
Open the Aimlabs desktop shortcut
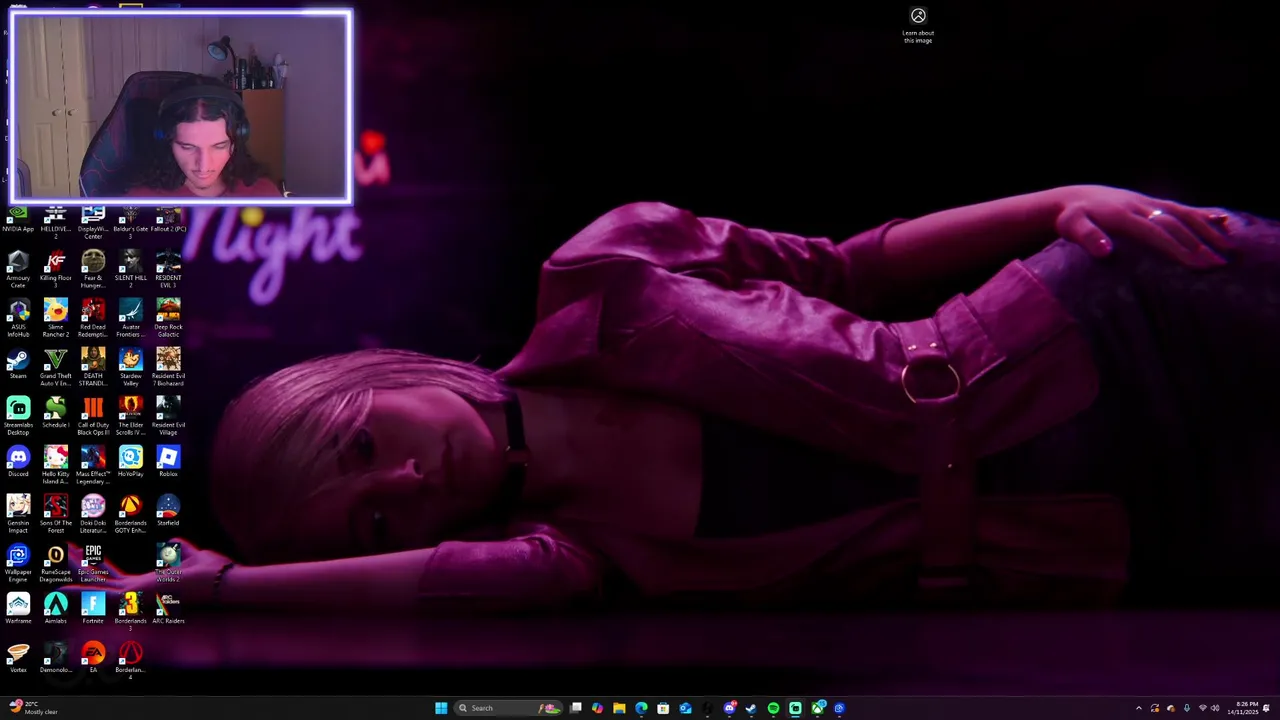56,609
